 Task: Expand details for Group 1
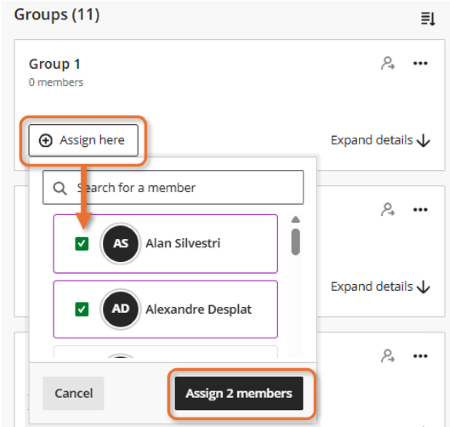[x=380, y=140]
